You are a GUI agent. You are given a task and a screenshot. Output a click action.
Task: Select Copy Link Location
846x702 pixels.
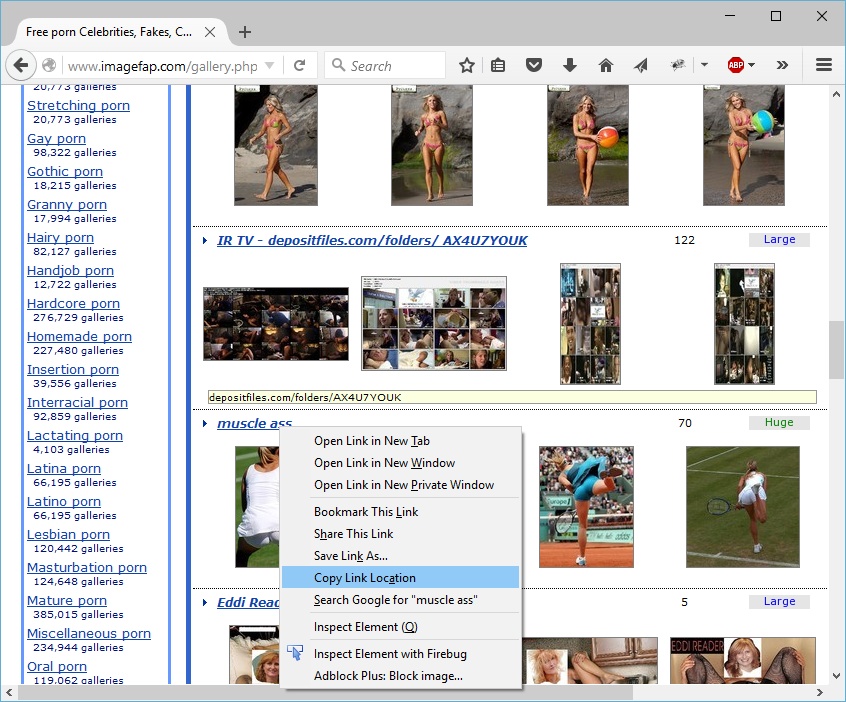coord(400,578)
